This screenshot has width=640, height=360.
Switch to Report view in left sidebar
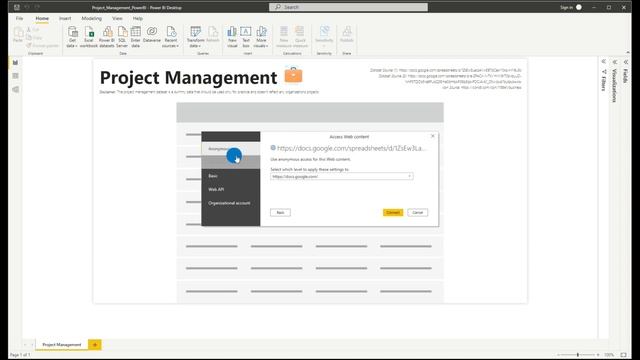(16, 62)
